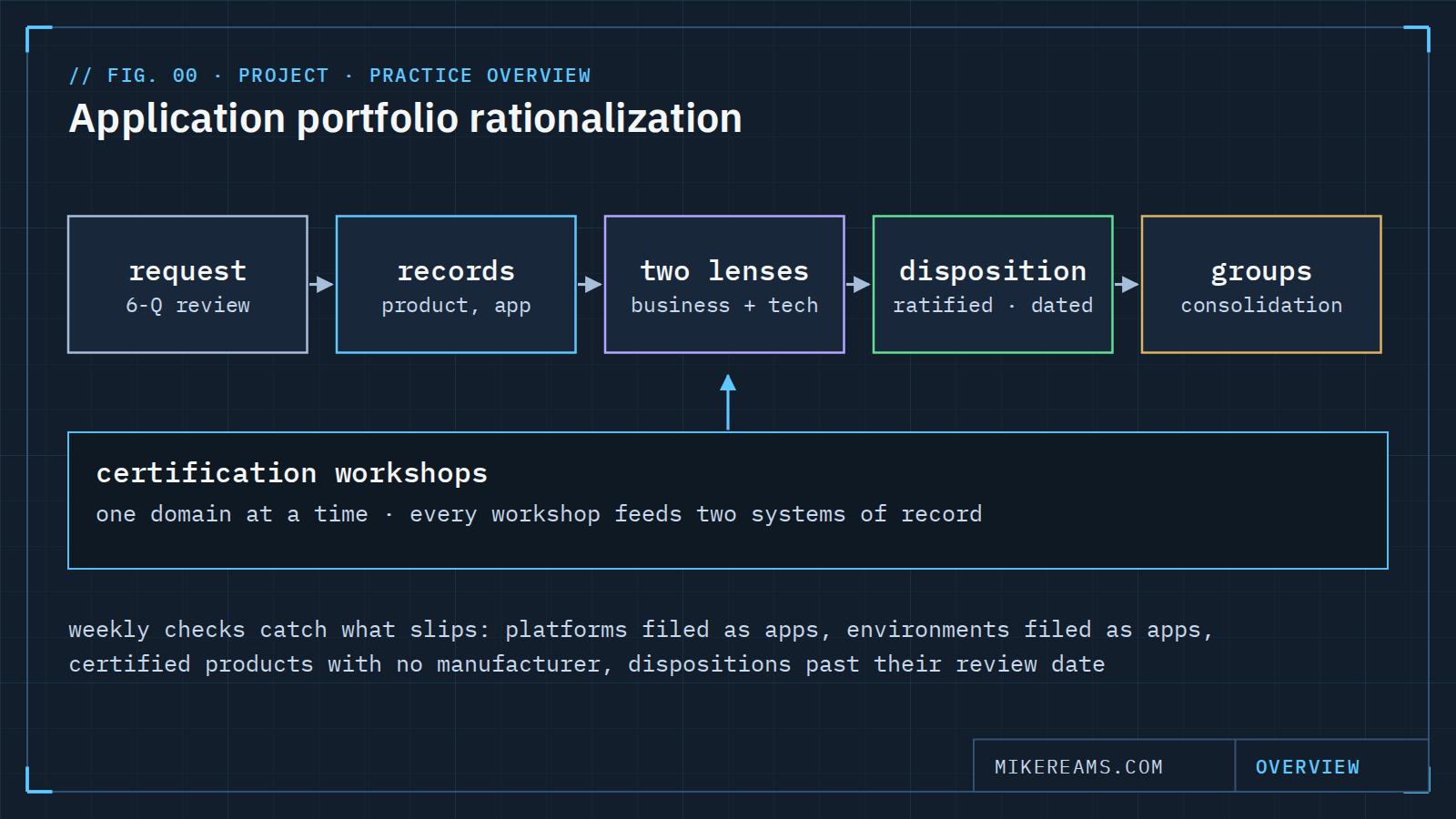Open the 'certification workshops' panel

point(728,500)
